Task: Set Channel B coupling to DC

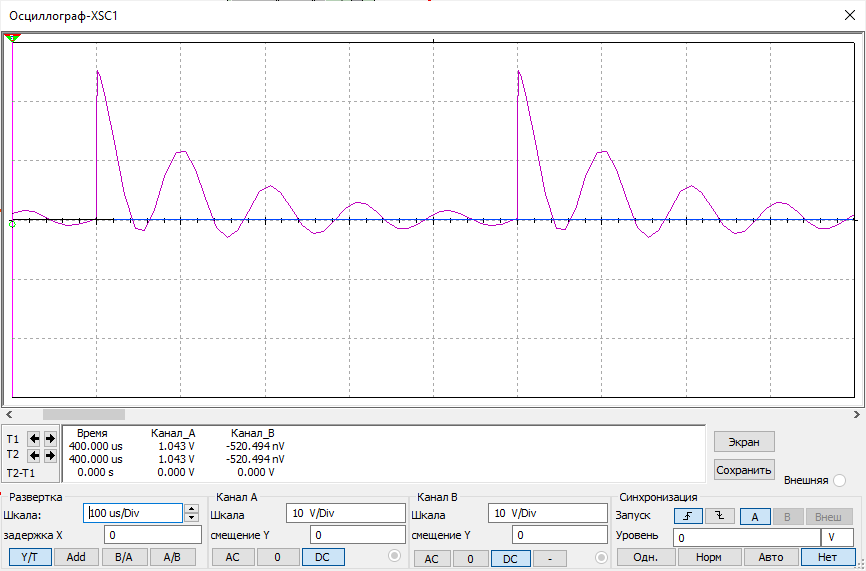Action: click(510, 559)
